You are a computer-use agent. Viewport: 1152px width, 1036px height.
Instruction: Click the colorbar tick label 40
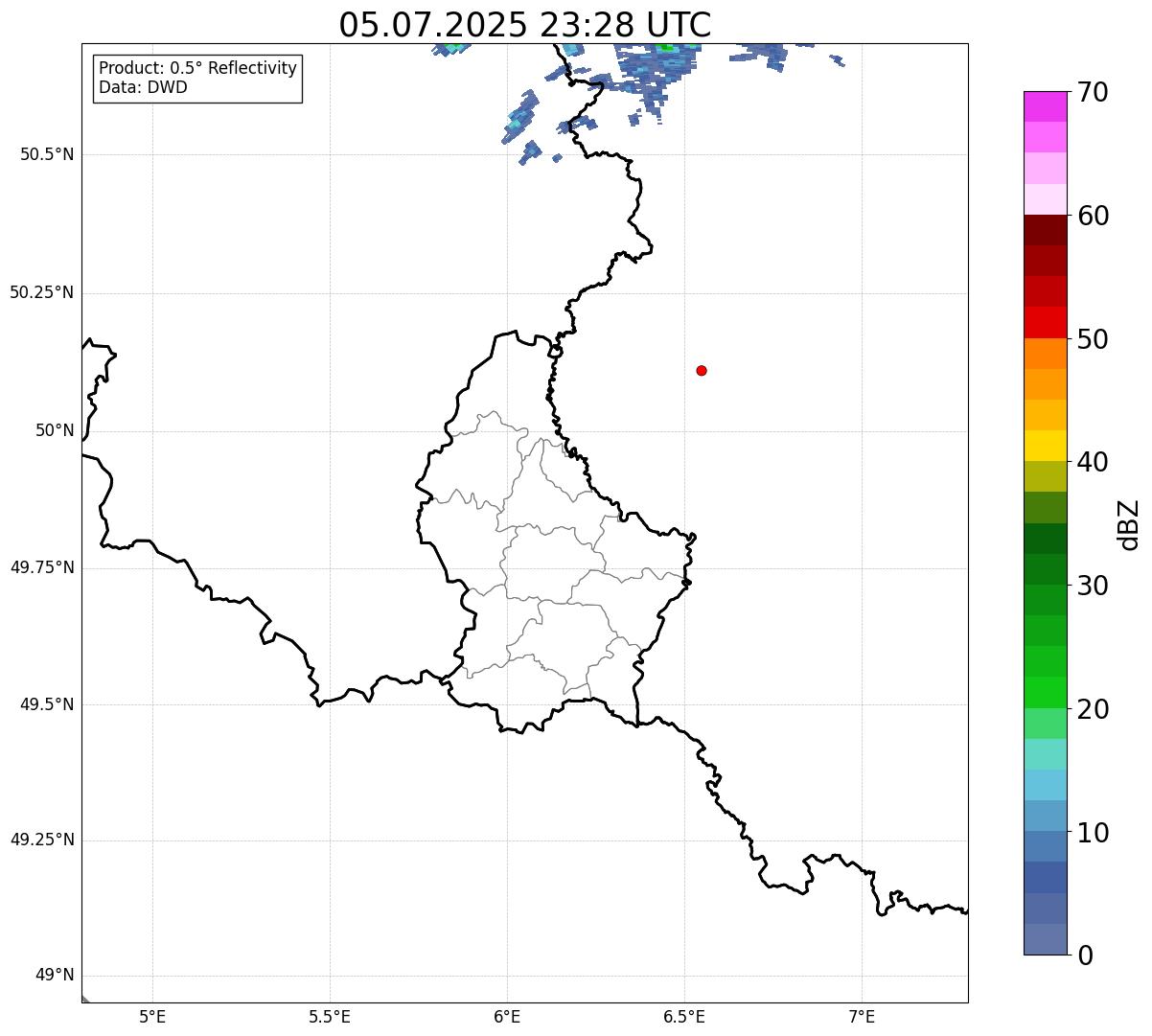(x=1093, y=462)
